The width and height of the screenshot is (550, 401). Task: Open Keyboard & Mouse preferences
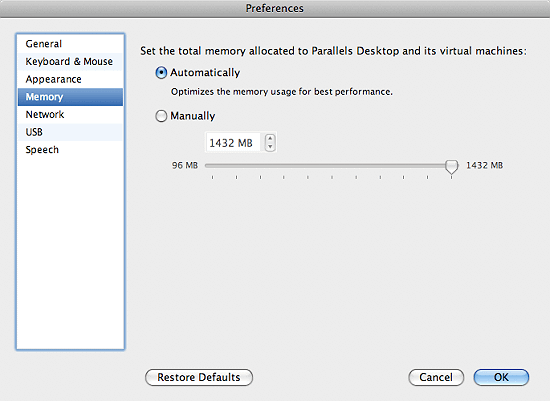[70, 61]
